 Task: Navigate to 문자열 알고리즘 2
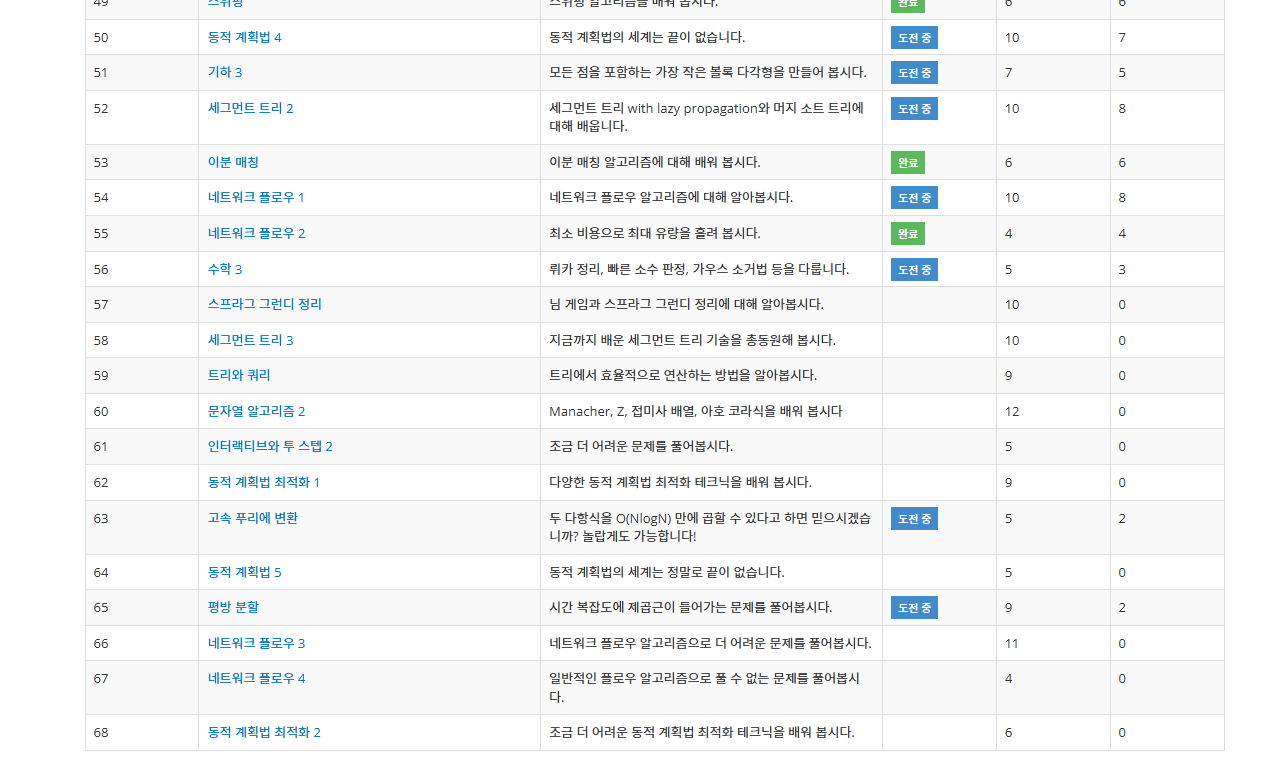click(256, 411)
